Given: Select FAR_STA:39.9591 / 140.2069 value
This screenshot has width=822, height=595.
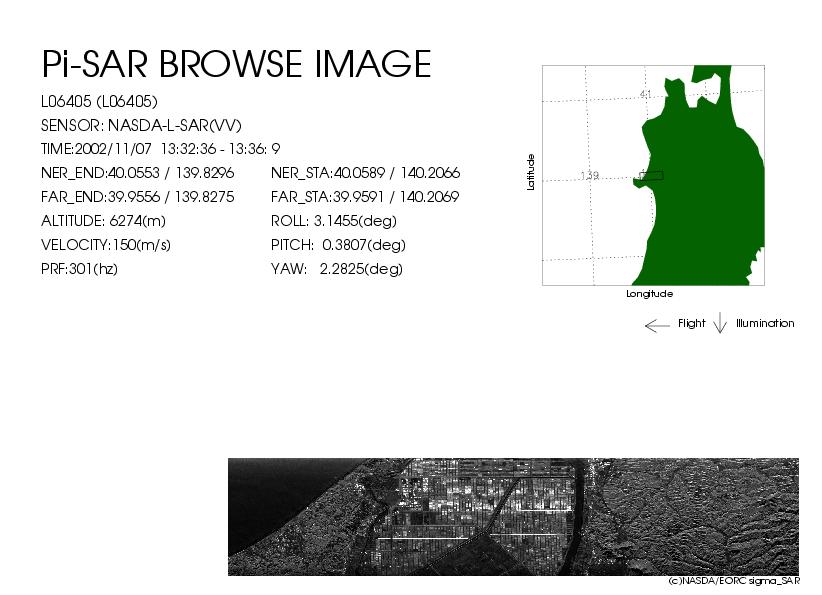Looking at the screenshot, I should (365, 197).
